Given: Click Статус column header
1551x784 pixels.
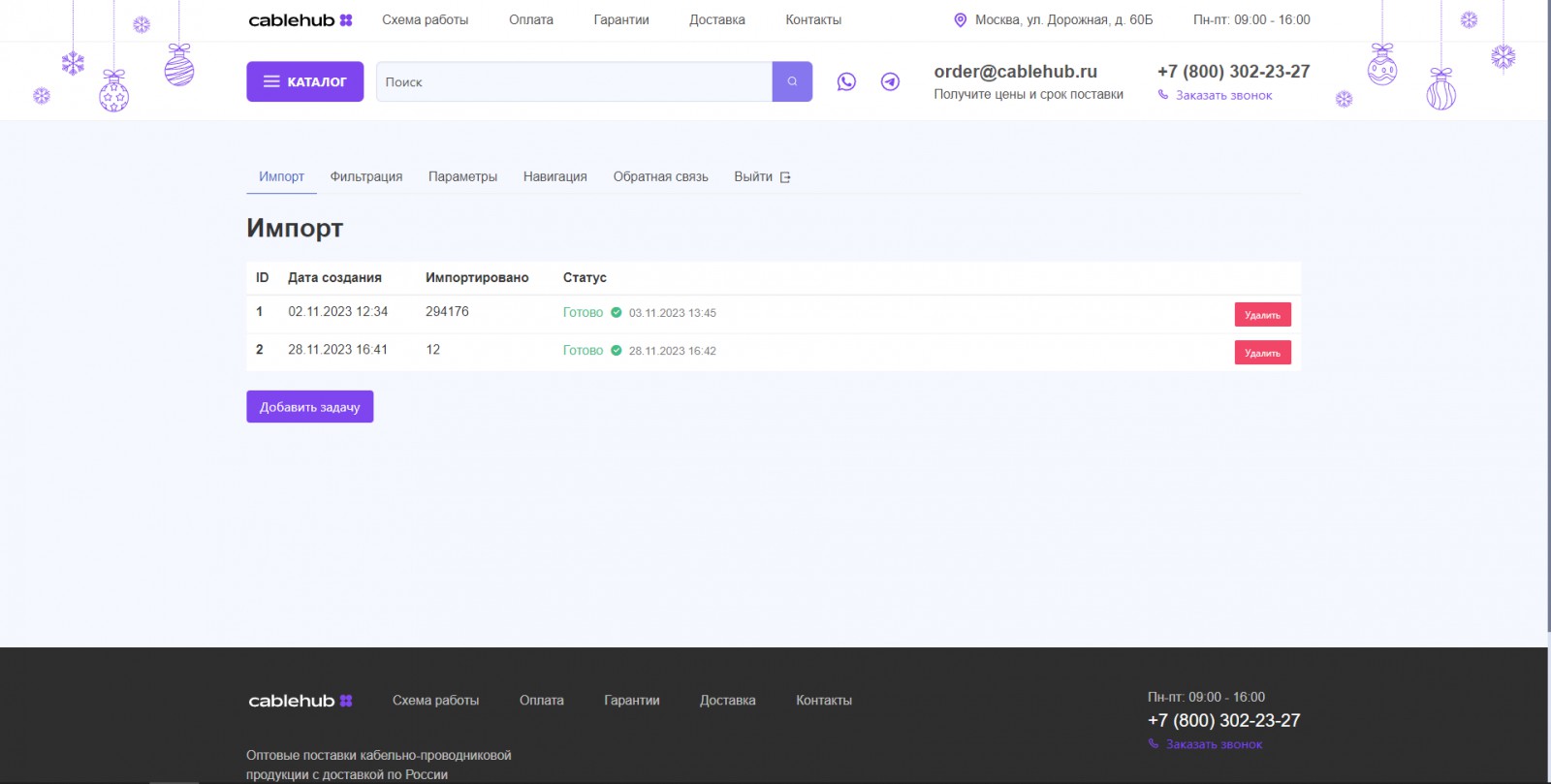Looking at the screenshot, I should pos(585,277).
